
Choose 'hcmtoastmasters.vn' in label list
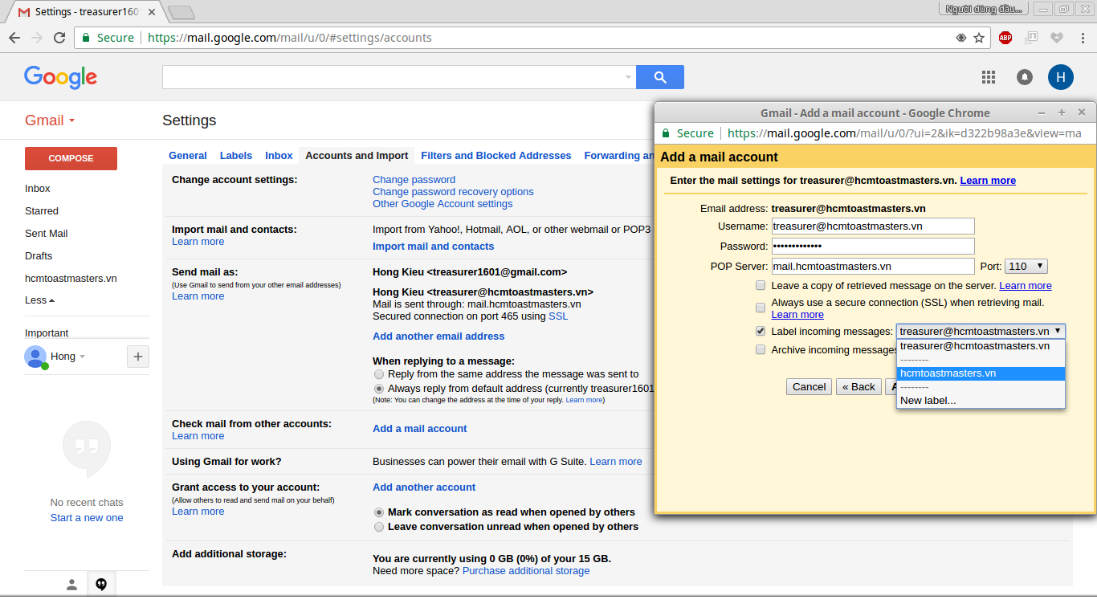[981, 373]
